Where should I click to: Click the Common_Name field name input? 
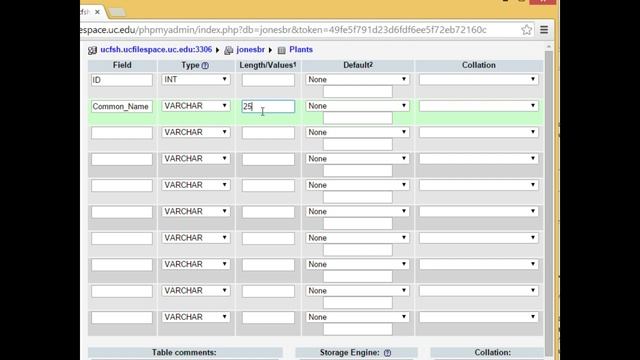[122, 107]
